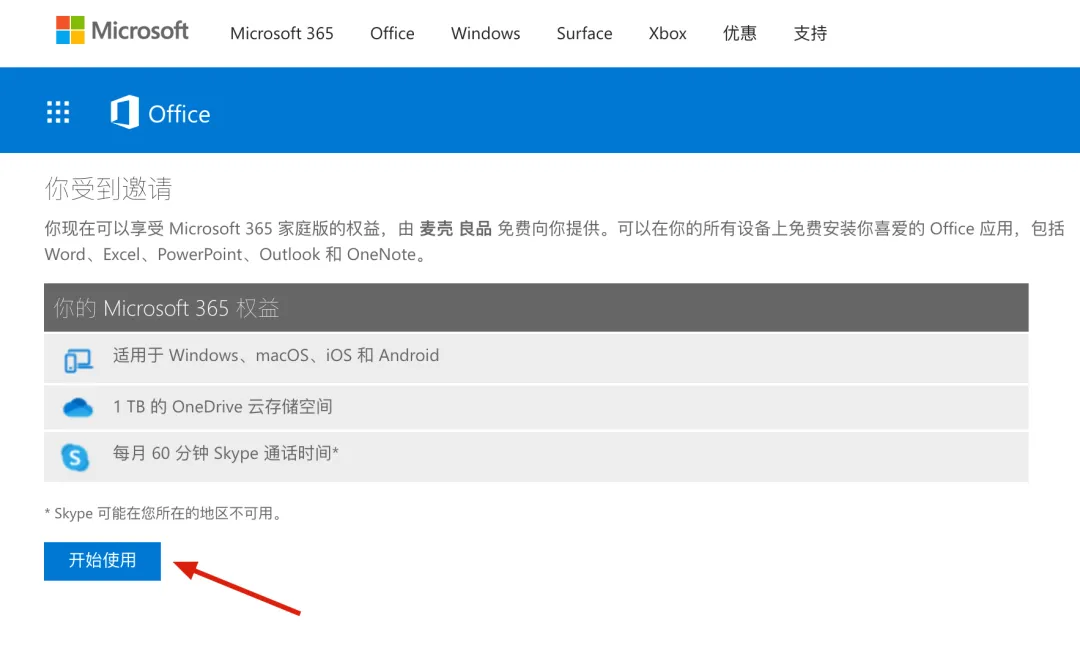The height and width of the screenshot is (667, 1080).
Task: Open the Surface navigation item
Action: click(x=584, y=33)
